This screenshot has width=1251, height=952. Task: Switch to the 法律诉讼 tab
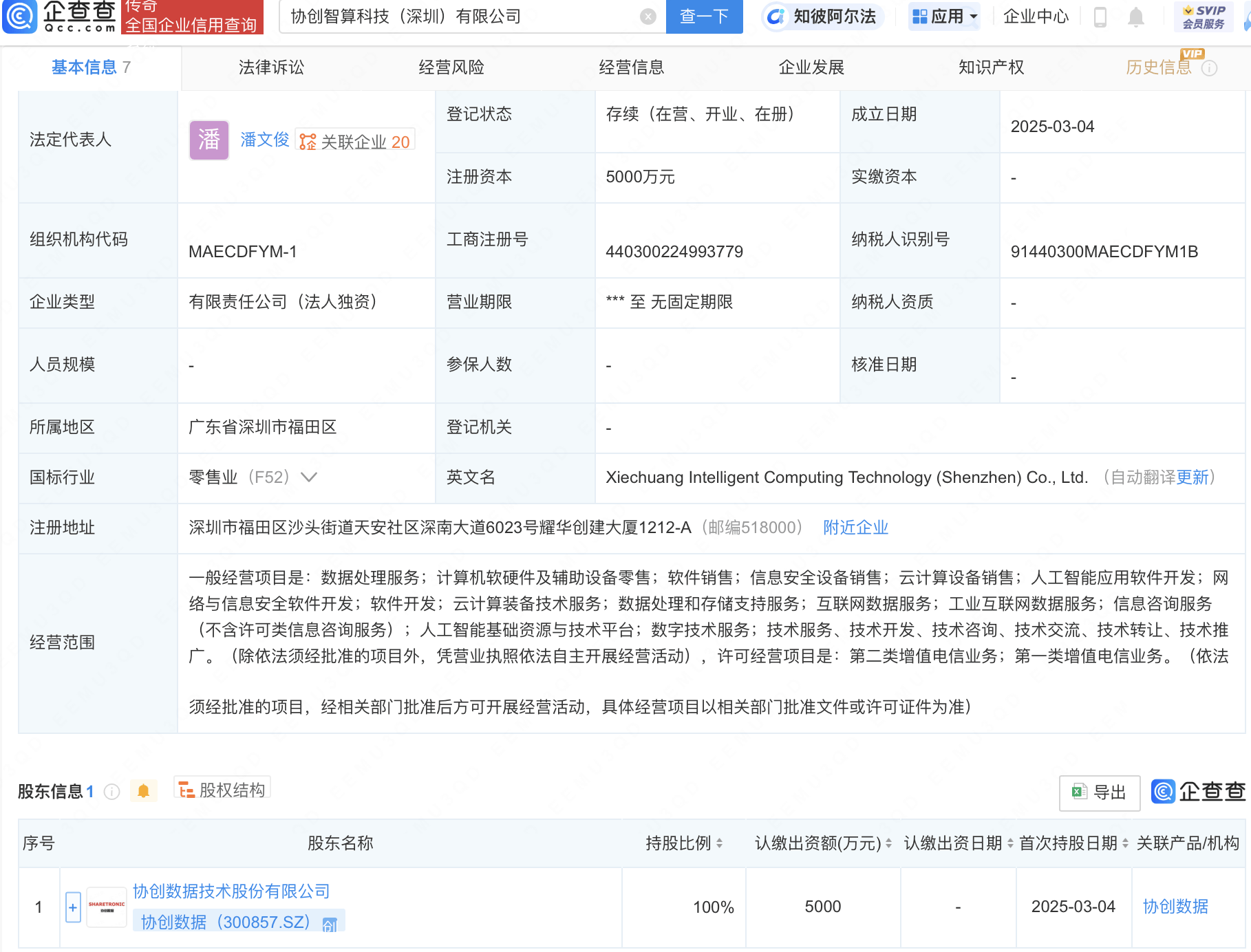[270, 67]
